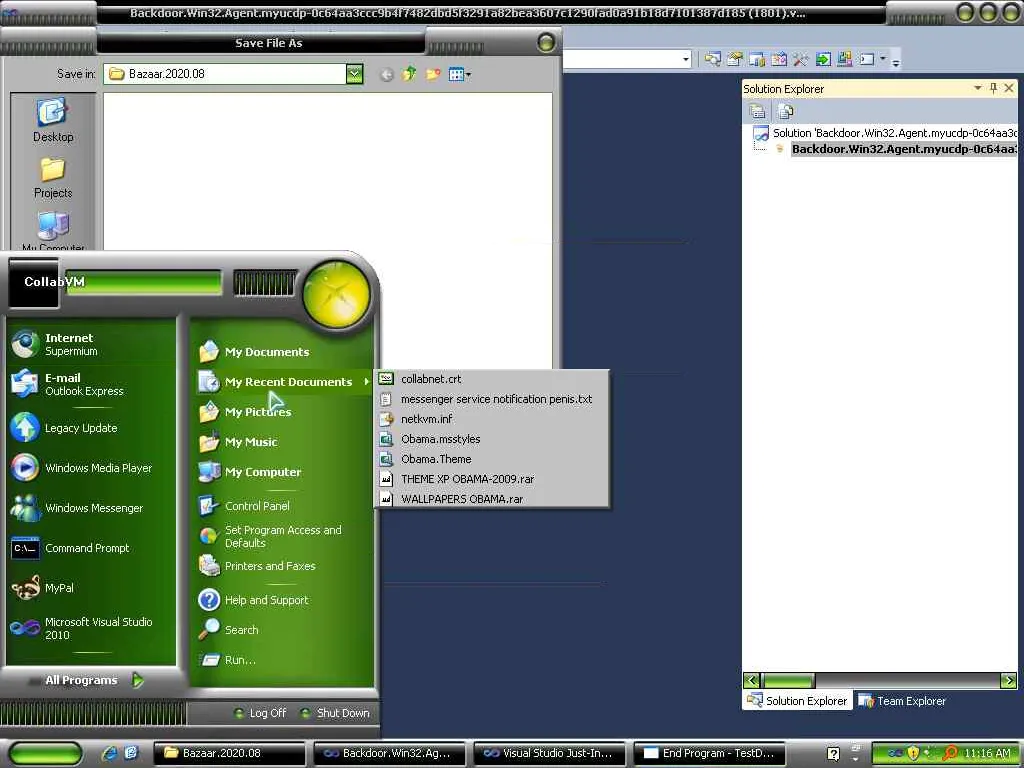Click Log Off button in Start menu

(x=261, y=713)
